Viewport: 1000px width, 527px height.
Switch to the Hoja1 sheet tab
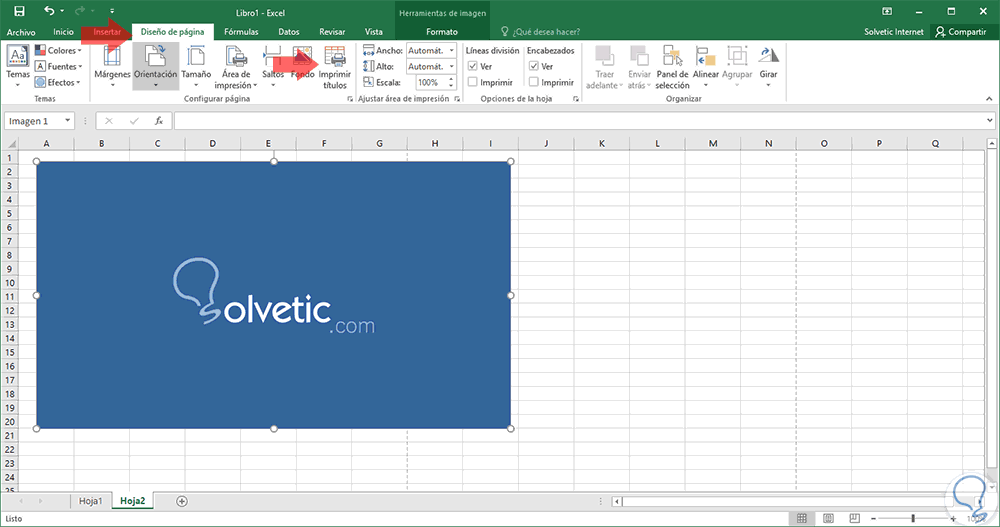[x=91, y=501]
